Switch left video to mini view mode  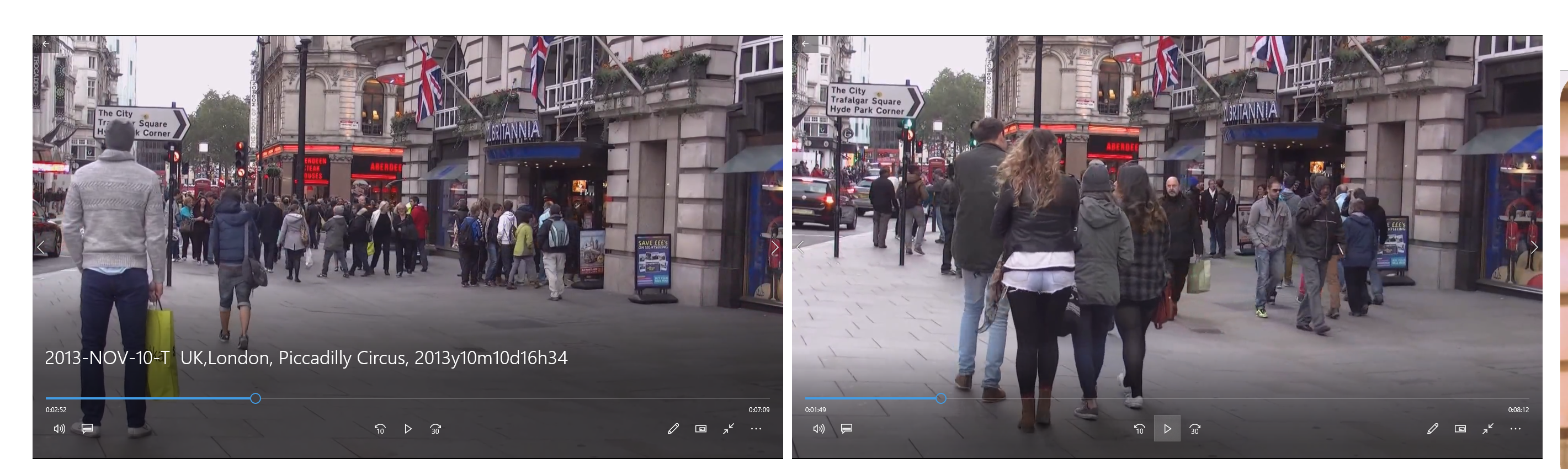click(x=700, y=429)
